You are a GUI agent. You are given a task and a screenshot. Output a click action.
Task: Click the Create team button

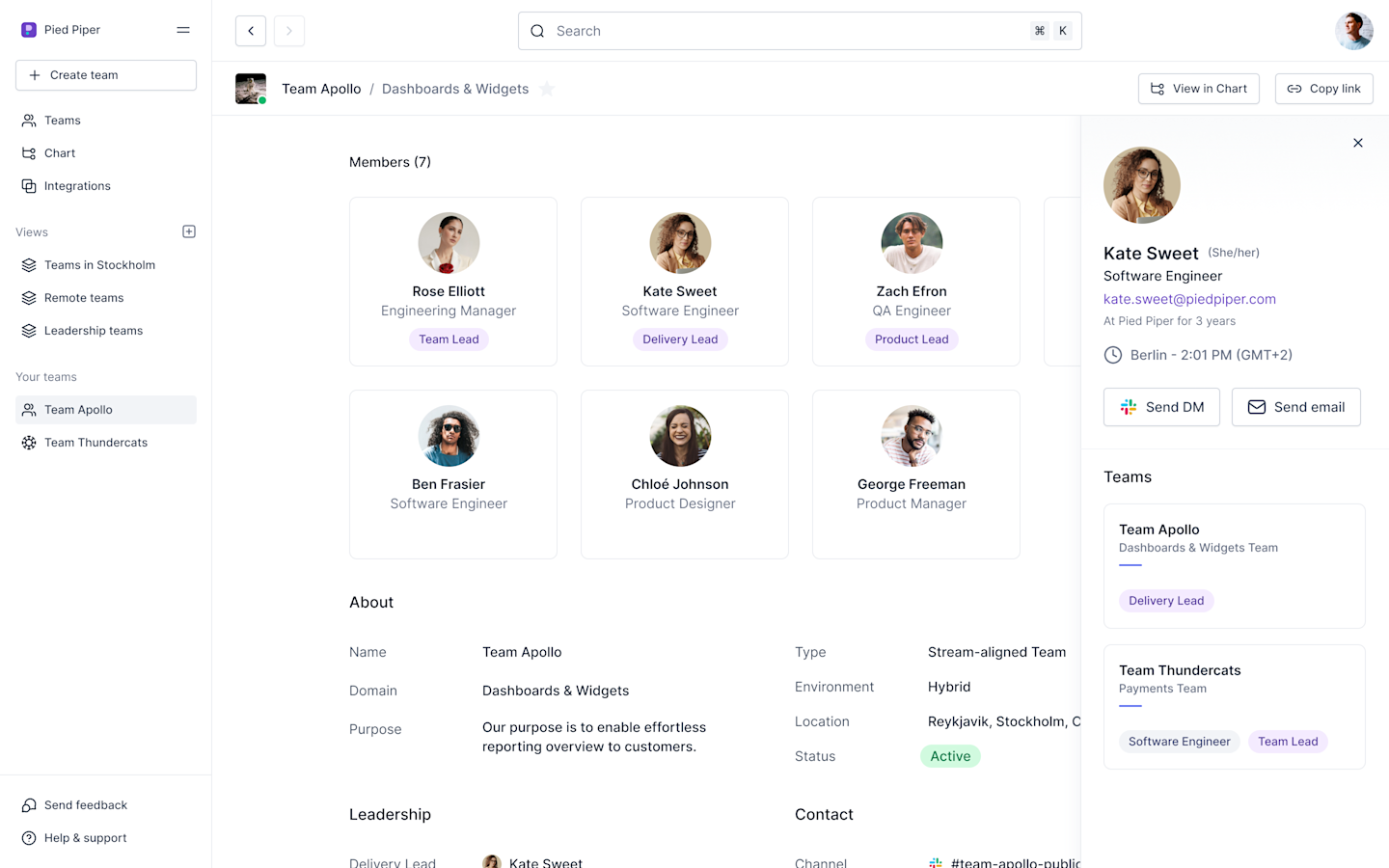click(x=105, y=74)
